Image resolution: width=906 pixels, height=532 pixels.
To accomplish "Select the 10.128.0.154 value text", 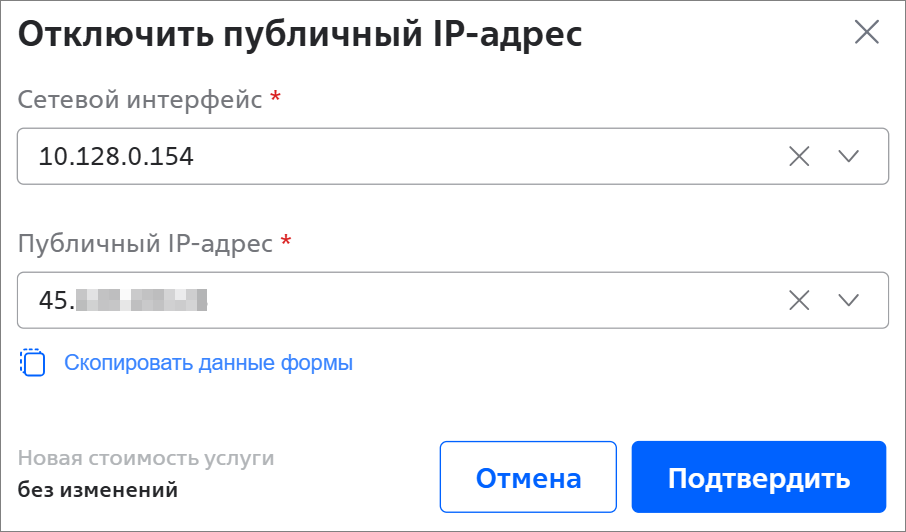I will [x=116, y=157].
